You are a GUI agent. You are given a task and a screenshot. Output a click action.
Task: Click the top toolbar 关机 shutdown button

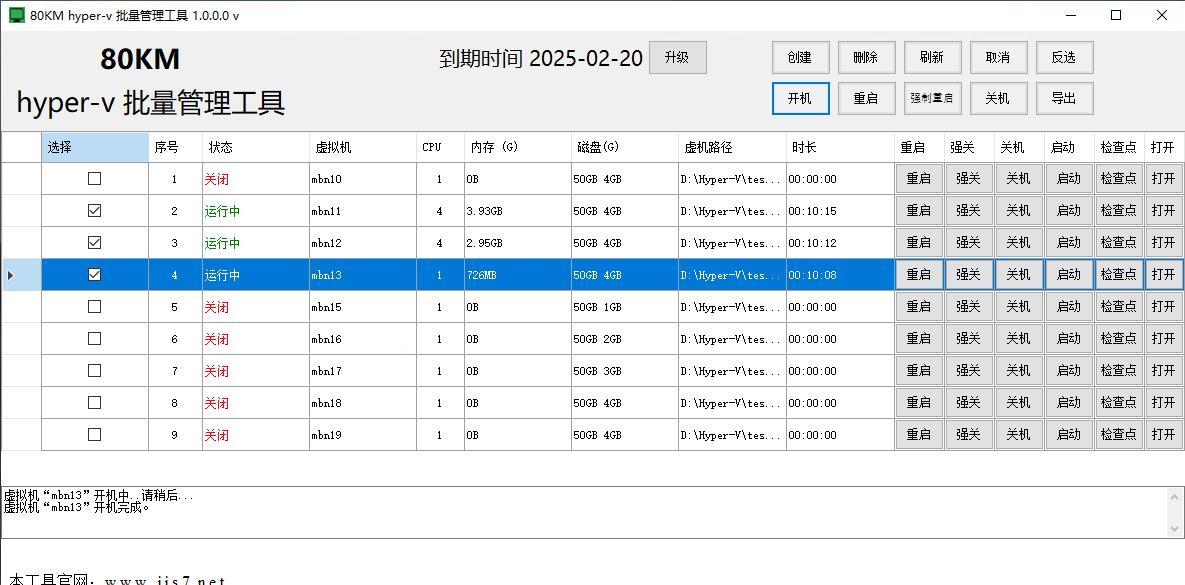[x=998, y=98]
